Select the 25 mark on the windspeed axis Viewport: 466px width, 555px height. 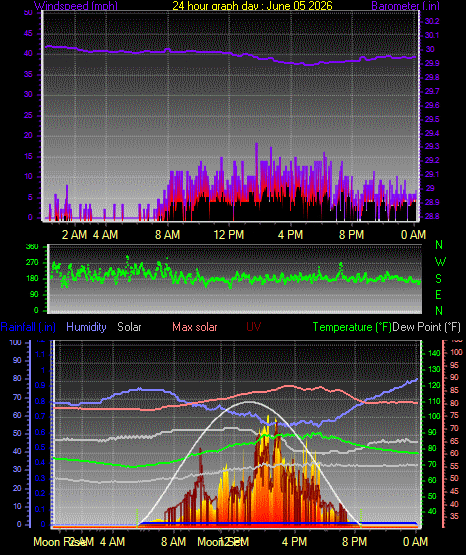click(x=28, y=115)
